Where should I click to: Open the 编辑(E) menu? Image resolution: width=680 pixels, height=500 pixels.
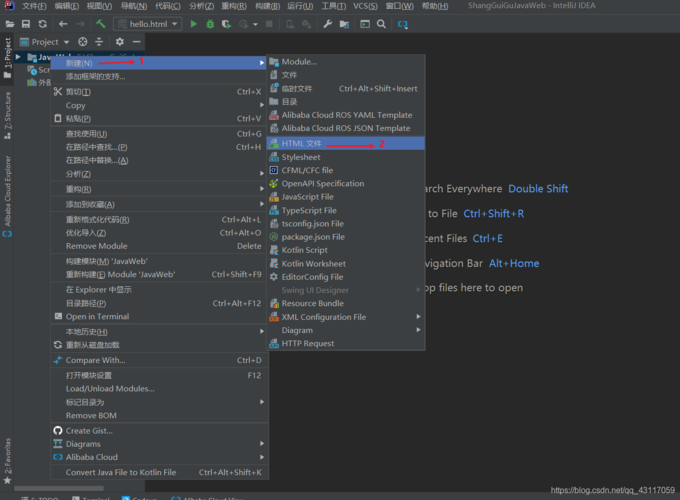click(67, 6)
